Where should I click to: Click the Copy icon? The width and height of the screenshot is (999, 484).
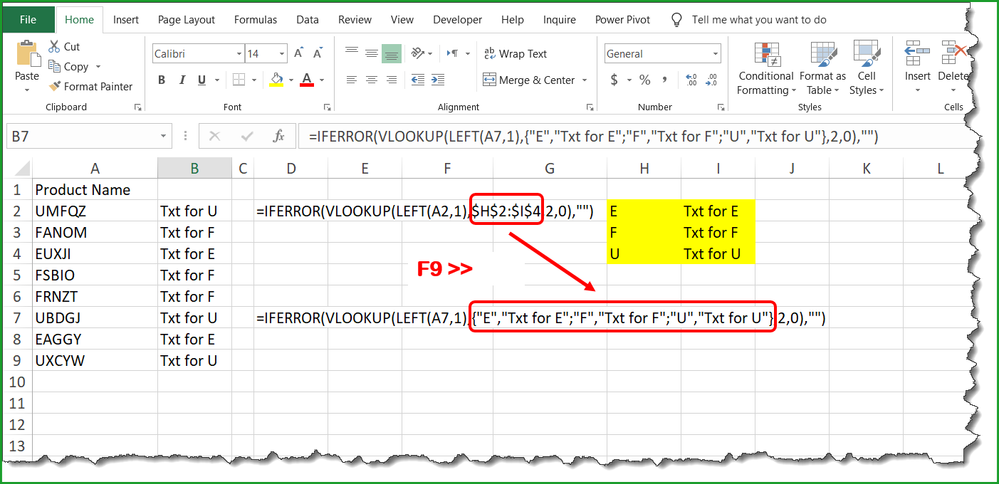[54, 66]
